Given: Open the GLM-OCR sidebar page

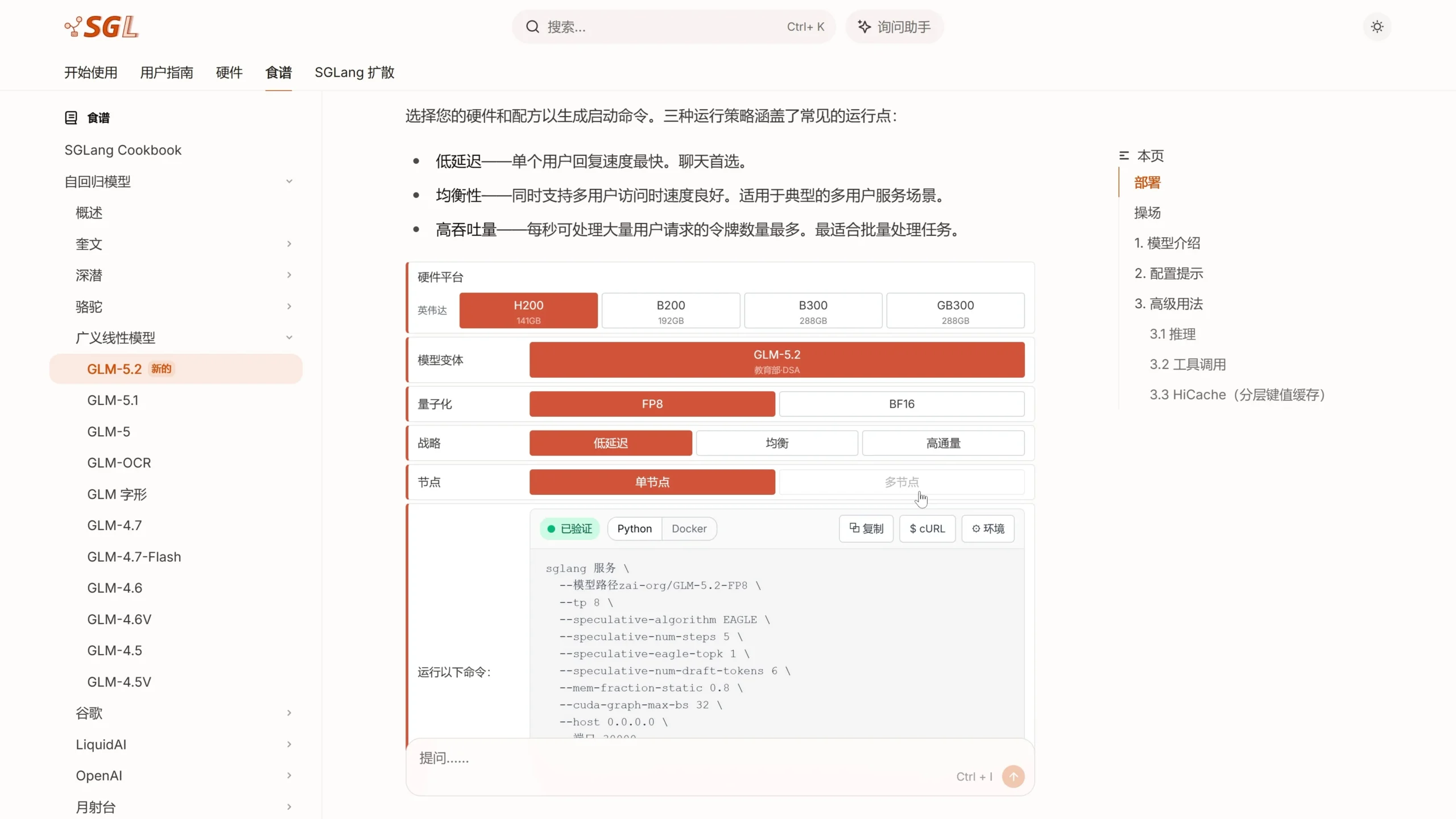Looking at the screenshot, I should (x=119, y=463).
